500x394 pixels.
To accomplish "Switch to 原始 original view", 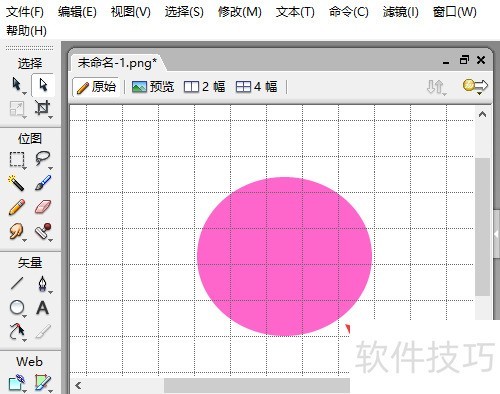I will 96,87.
